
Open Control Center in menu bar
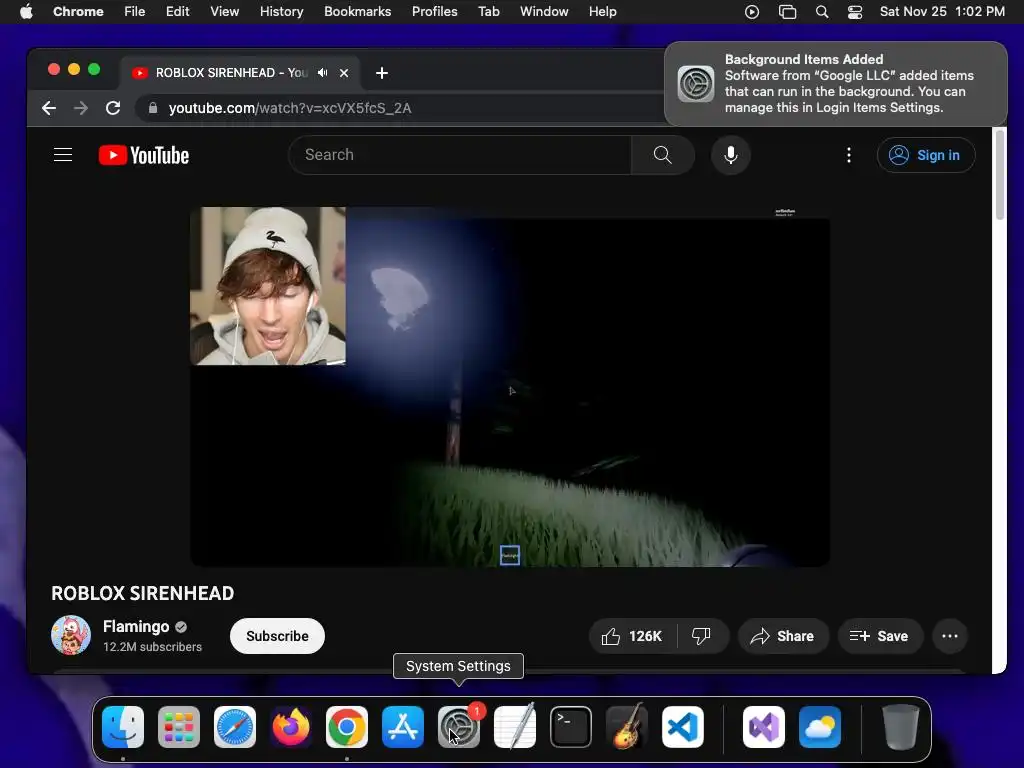(855, 12)
